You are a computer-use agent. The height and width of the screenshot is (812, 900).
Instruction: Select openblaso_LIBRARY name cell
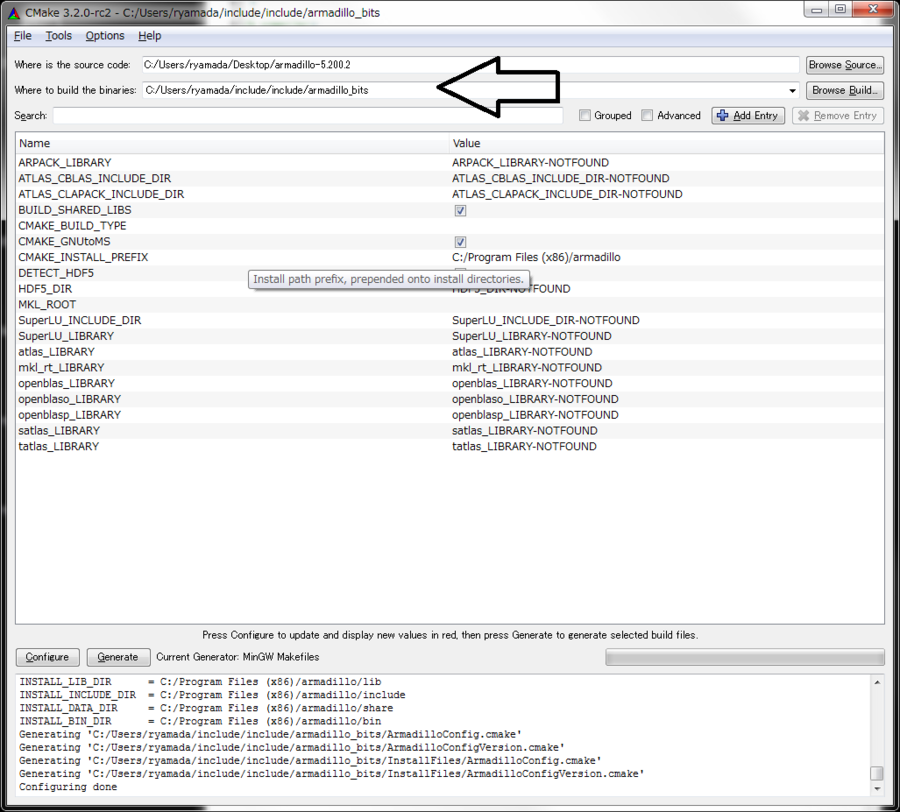(x=69, y=399)
